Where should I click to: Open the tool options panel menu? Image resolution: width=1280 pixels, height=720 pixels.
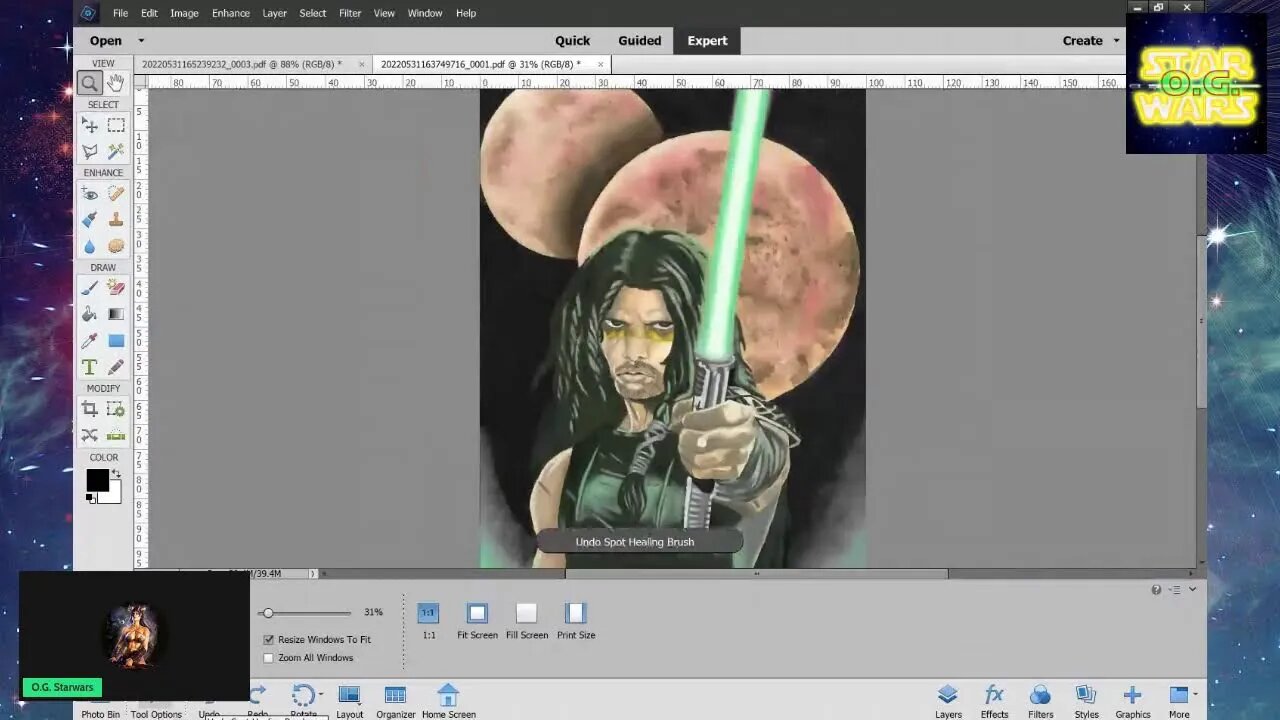click(1175, 590)
